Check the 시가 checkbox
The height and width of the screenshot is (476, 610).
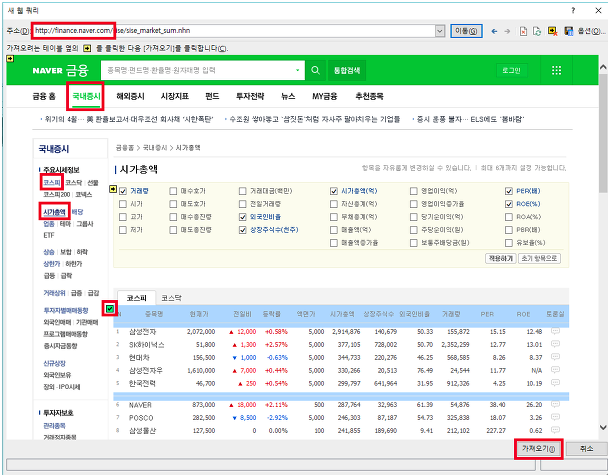pyautogui.click(x=123, y=204)
